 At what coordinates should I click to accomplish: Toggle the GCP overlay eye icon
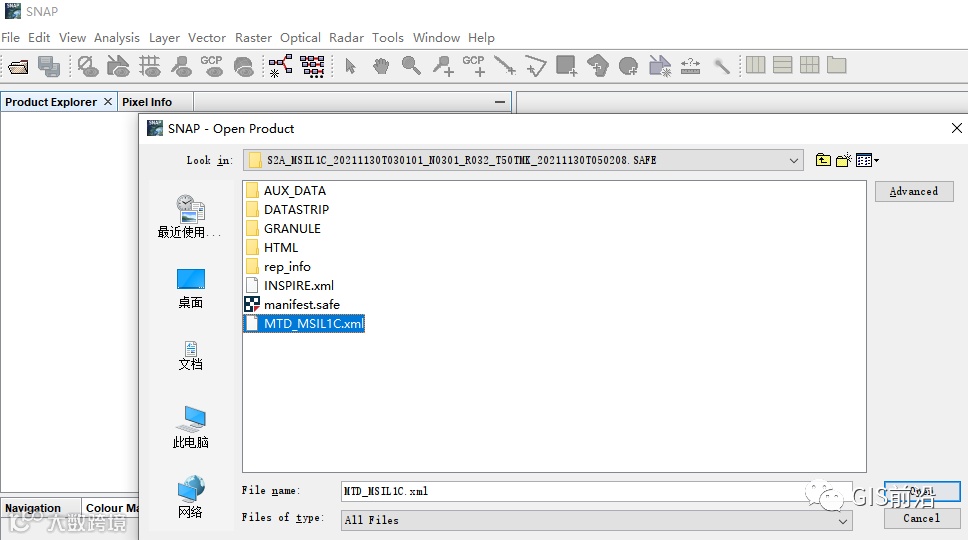click(x=212, y=66)
